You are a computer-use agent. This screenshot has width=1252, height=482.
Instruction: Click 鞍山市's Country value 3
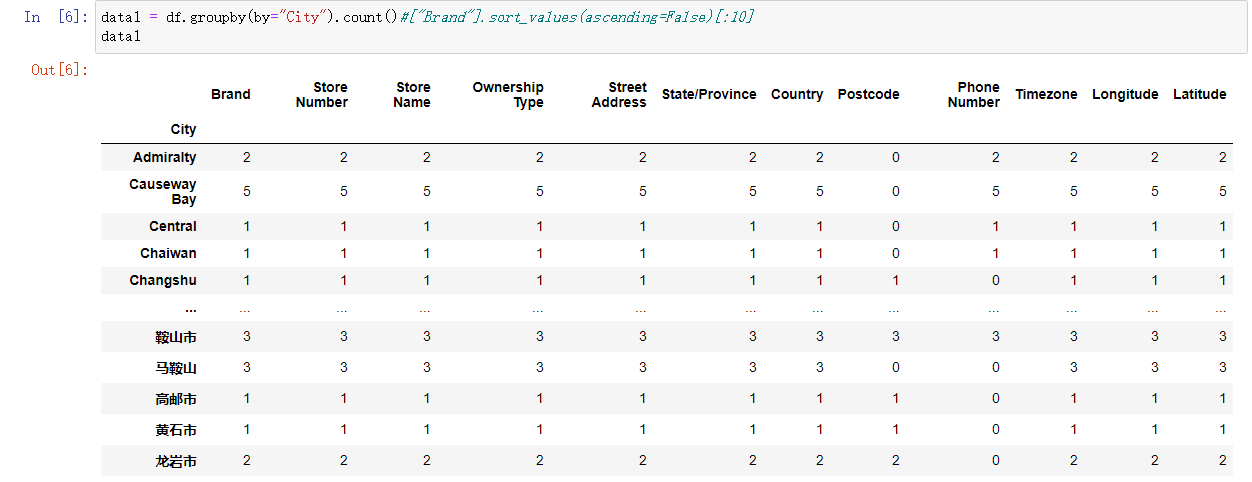[x=820, y=337]
